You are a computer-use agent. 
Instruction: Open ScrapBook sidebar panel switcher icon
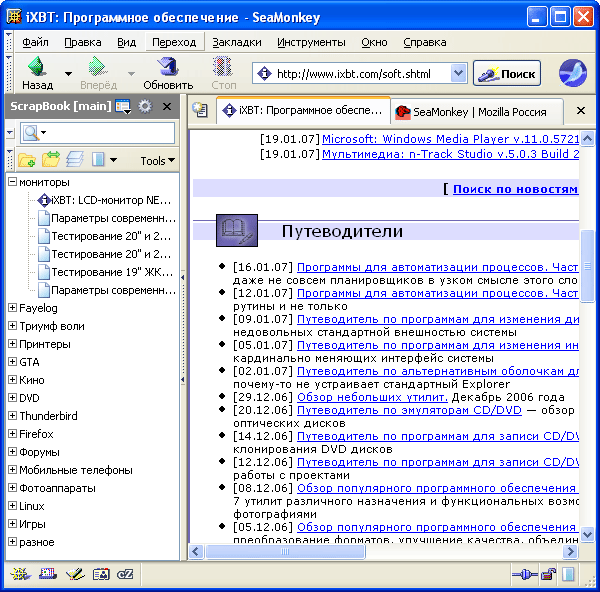123,106
